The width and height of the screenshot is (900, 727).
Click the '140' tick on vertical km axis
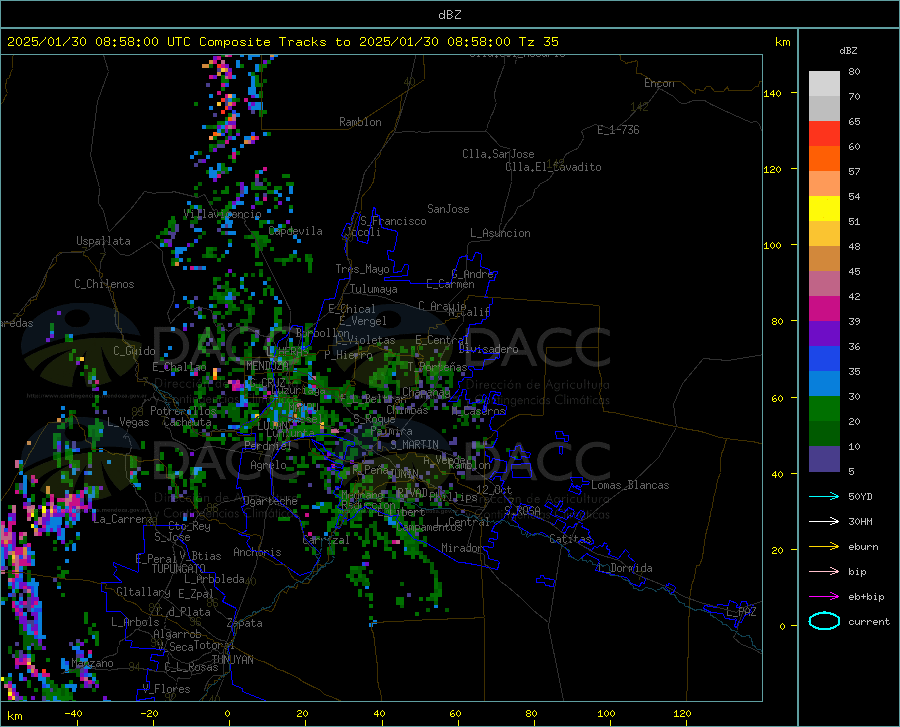pyautogui.click(x=772, y=93)
